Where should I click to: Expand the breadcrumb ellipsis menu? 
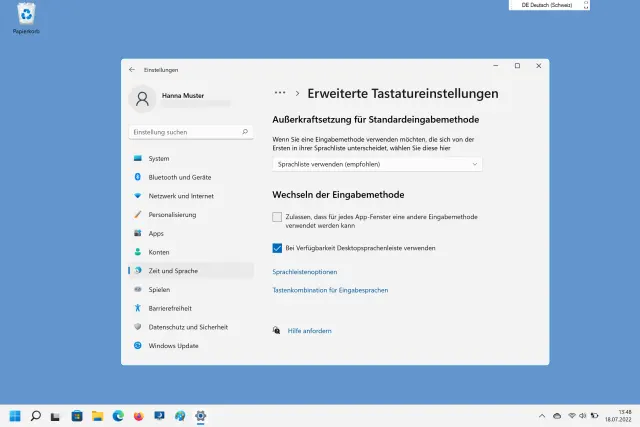(280, 93)
